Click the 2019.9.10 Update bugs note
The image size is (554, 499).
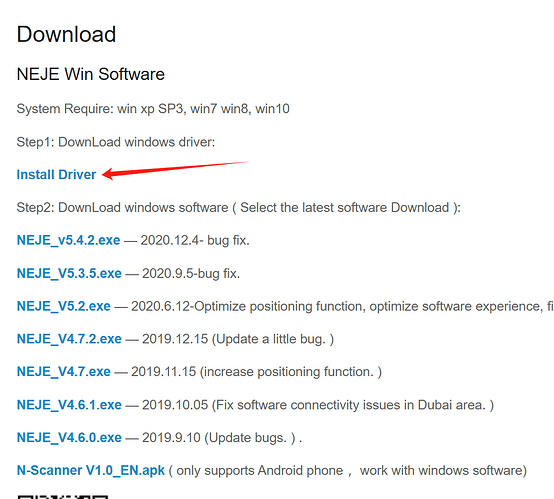click(222, 438)
